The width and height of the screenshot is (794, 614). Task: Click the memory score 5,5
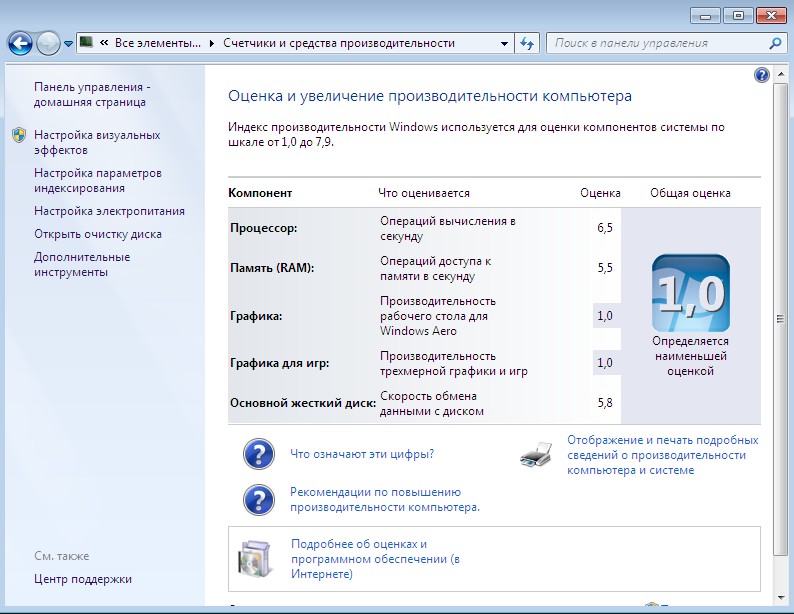[605, 268]
